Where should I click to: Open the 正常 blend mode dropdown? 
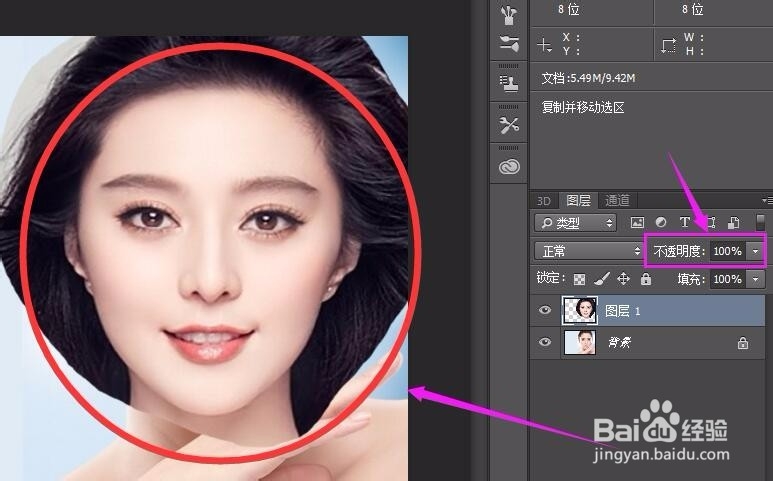pyautogui.click(x=588, y=251)
